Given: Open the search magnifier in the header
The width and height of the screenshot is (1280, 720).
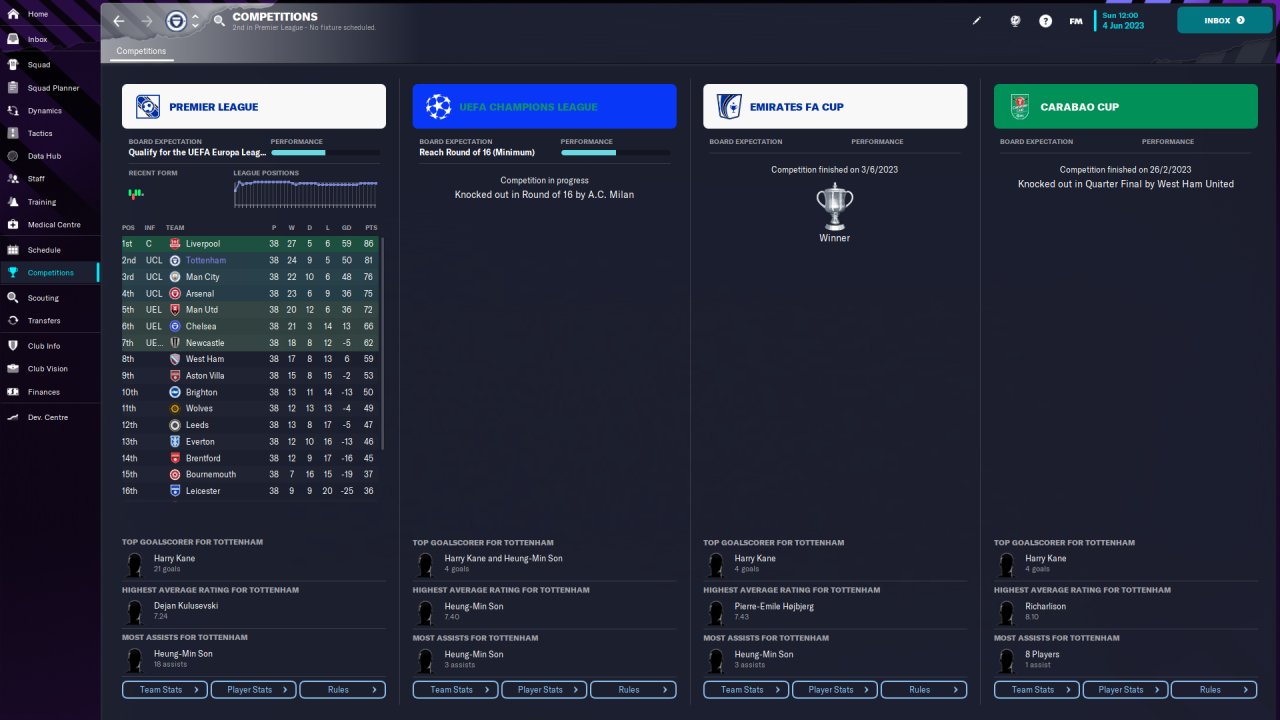Looking at the screenshot, I should click(x=219, y=21).
